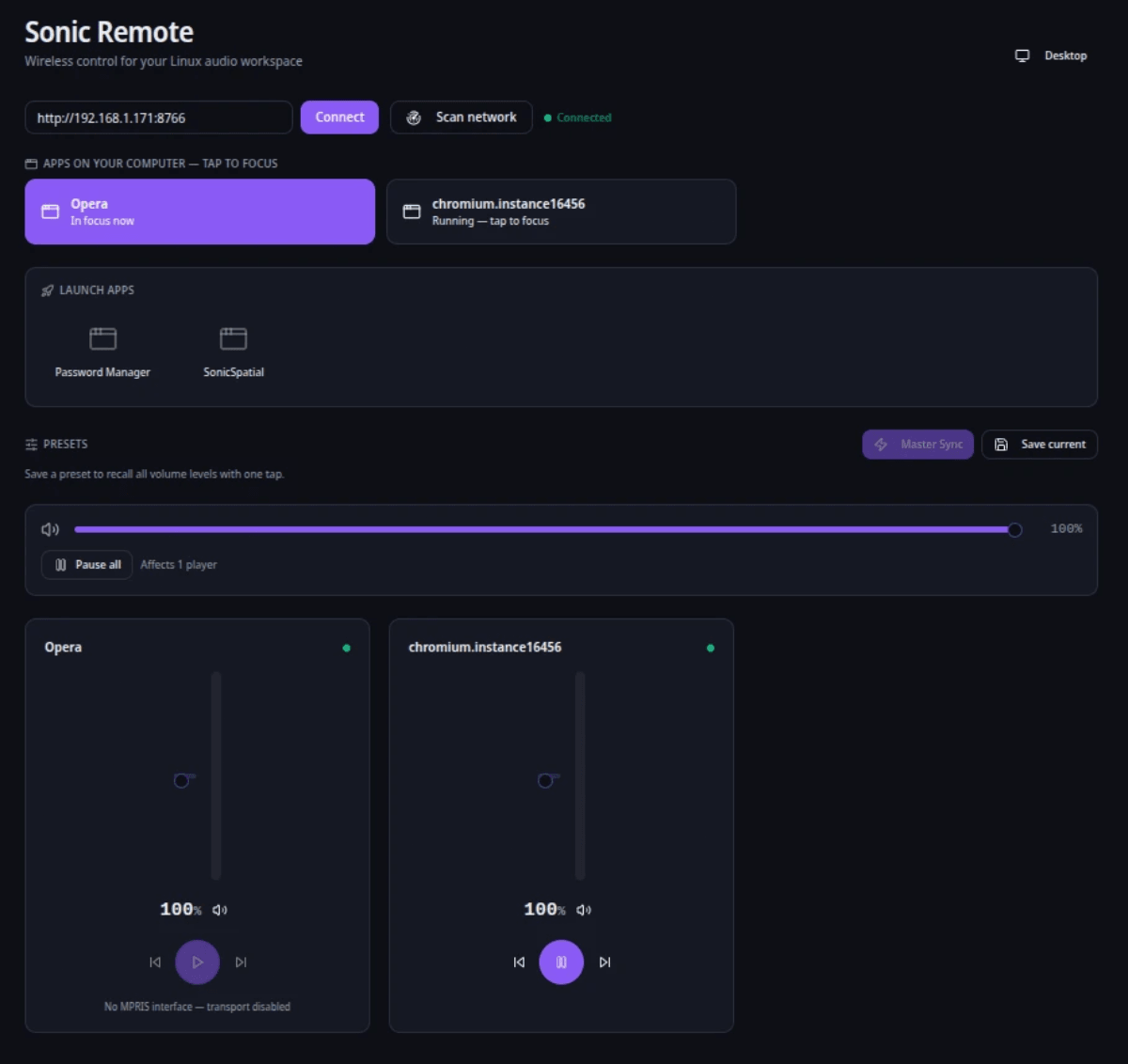1128x1064 pixels.
Task: Save current preset
Action: [x=1040, y=445]
